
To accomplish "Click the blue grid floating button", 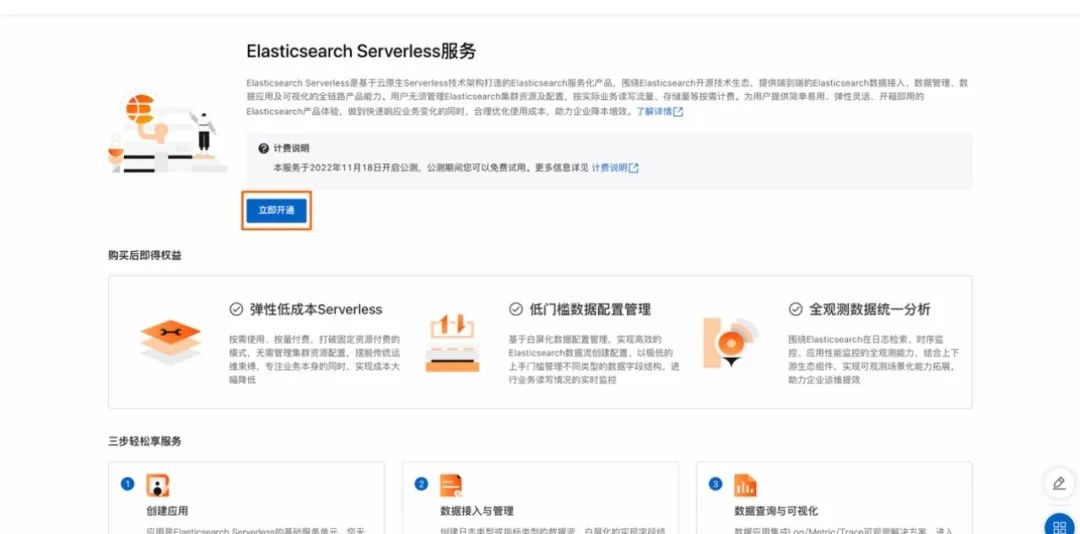I will pyautogui.click(x=1061, y=525).
